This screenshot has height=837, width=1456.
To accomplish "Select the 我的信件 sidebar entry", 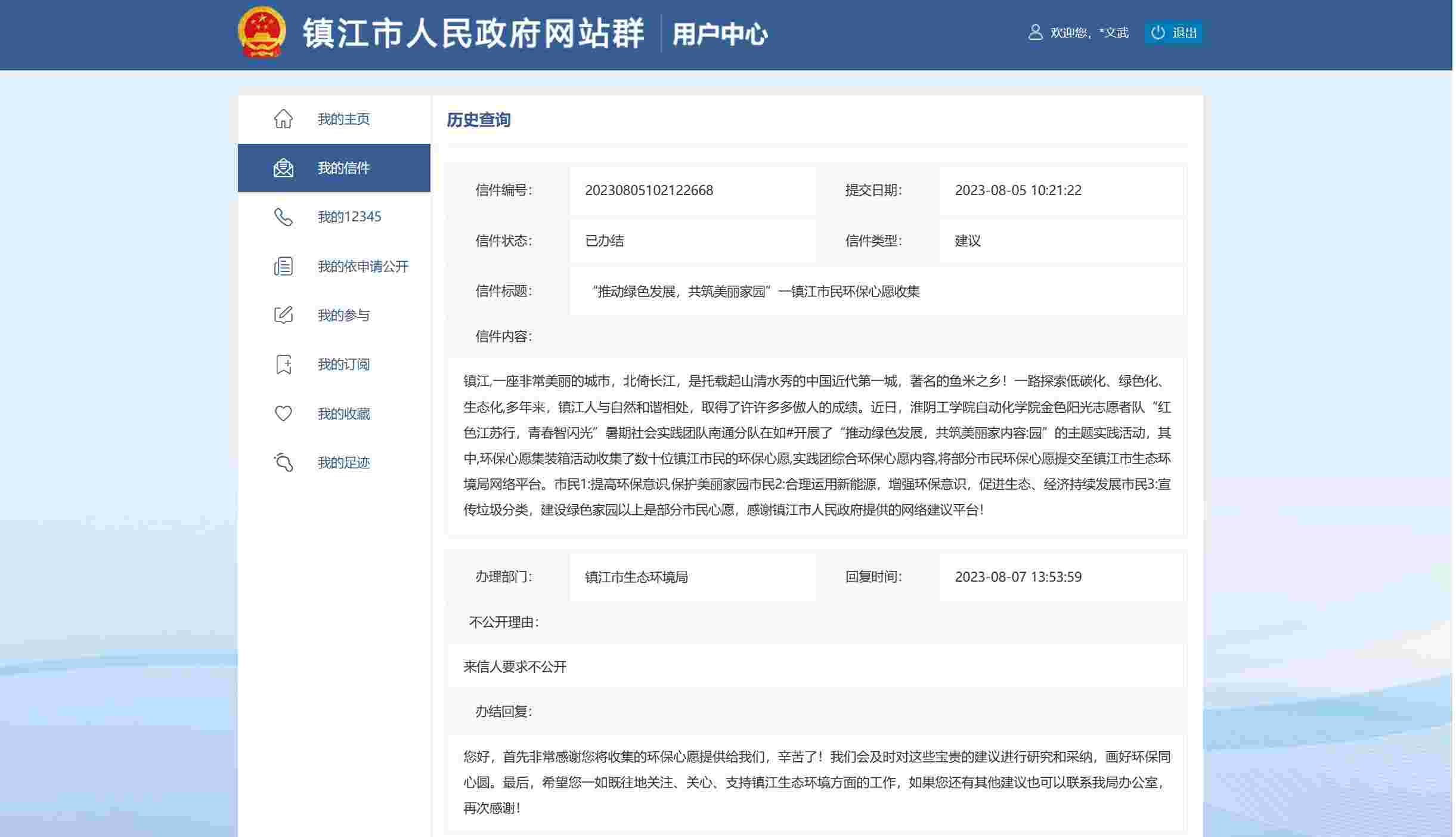I will (x=343, y=168).
